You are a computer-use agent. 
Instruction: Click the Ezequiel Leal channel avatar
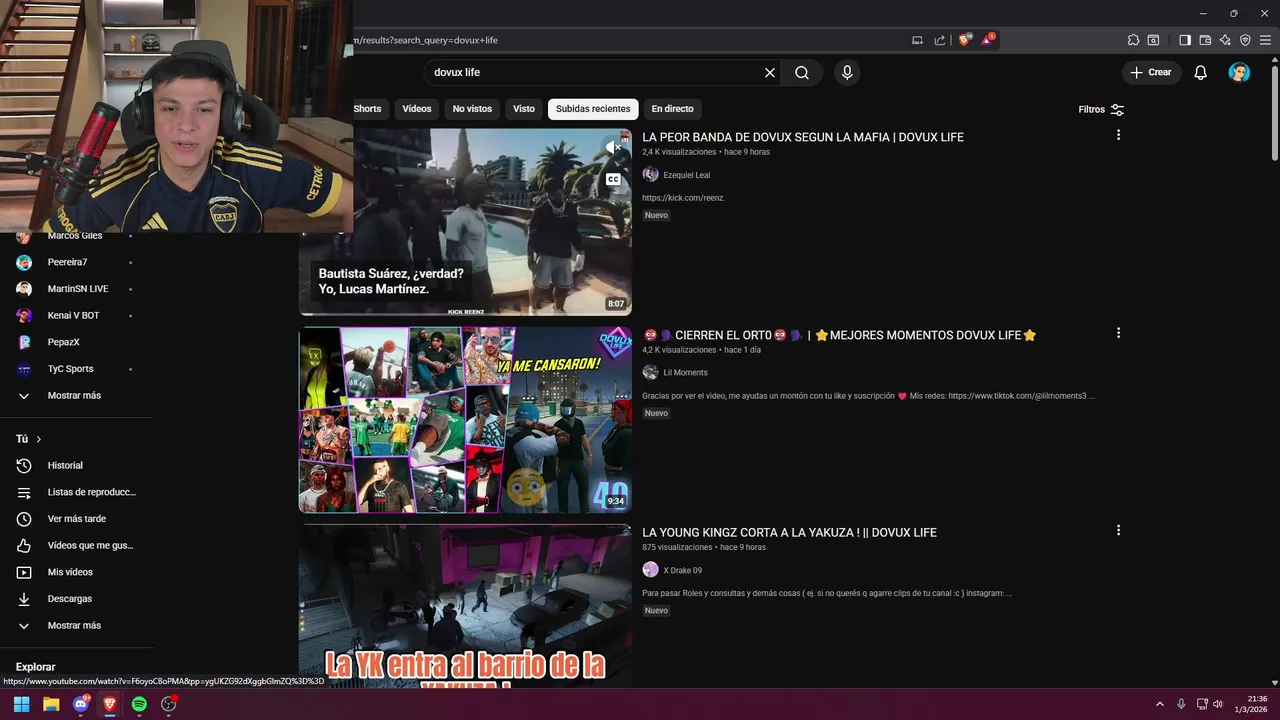coord(650,175)
